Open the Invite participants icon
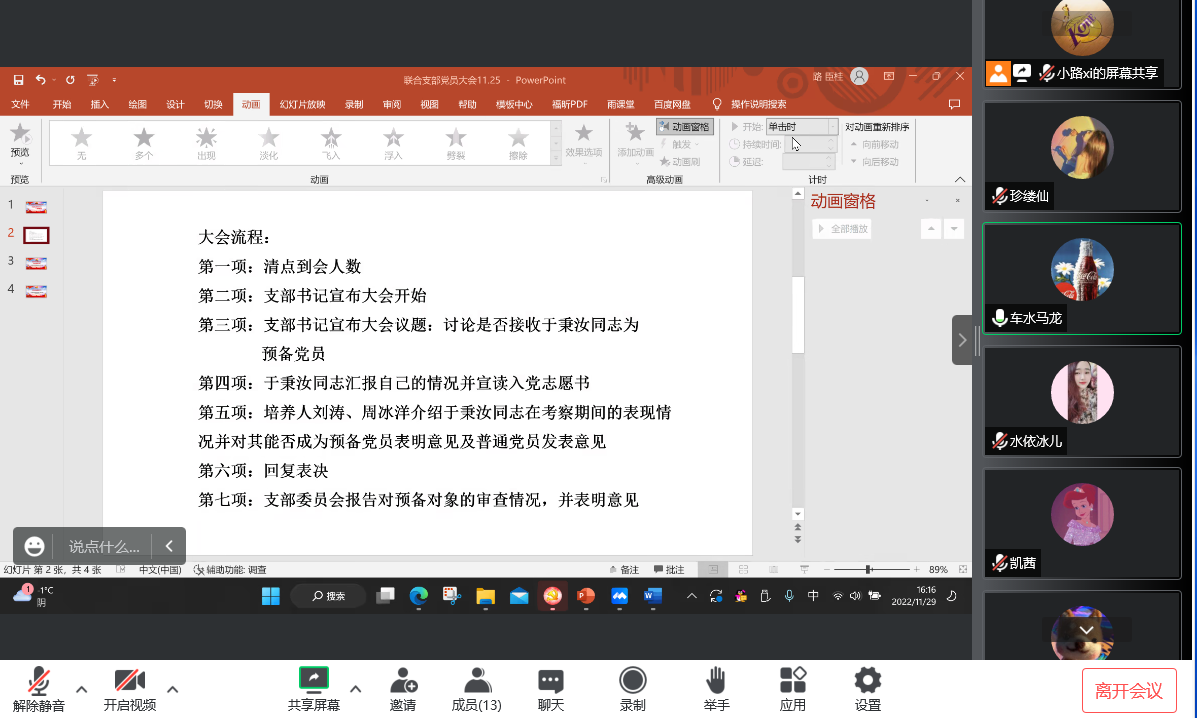1197x718 pixels. click(403, 681)
